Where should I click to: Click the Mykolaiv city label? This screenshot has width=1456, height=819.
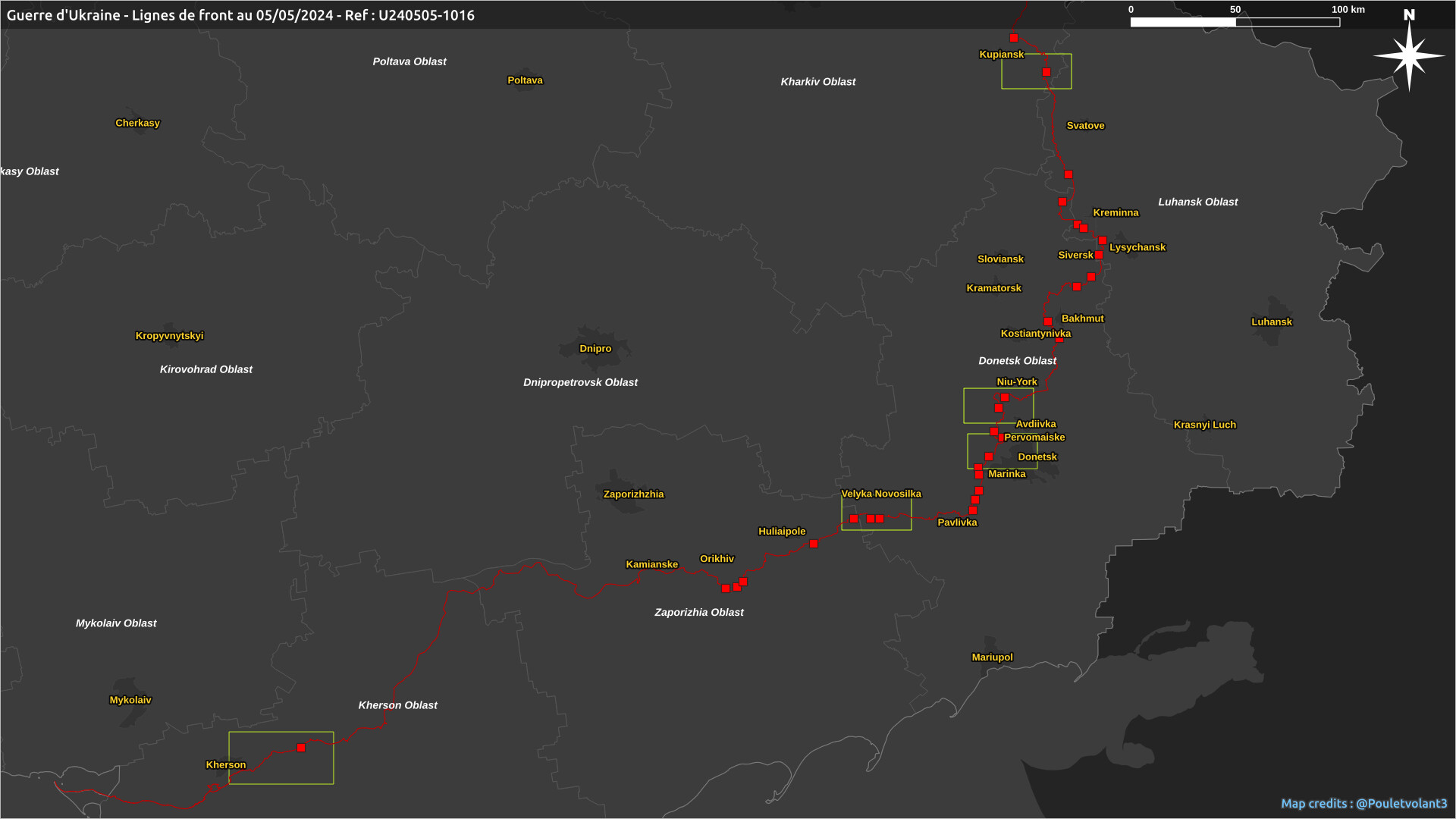pos(130,700)
